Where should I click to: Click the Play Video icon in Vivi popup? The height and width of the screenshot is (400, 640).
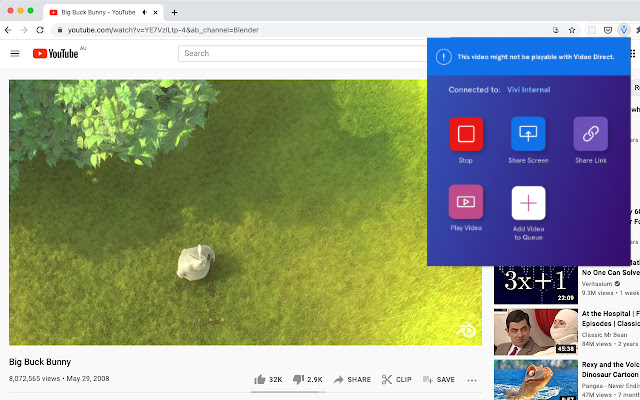[x=466, y=202]
